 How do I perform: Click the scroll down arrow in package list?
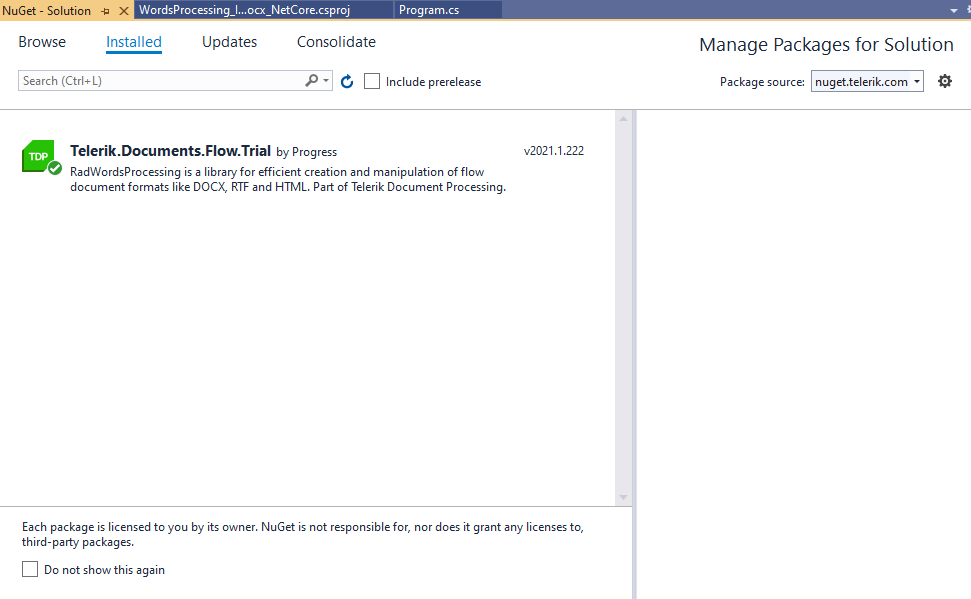pos(623,497)
